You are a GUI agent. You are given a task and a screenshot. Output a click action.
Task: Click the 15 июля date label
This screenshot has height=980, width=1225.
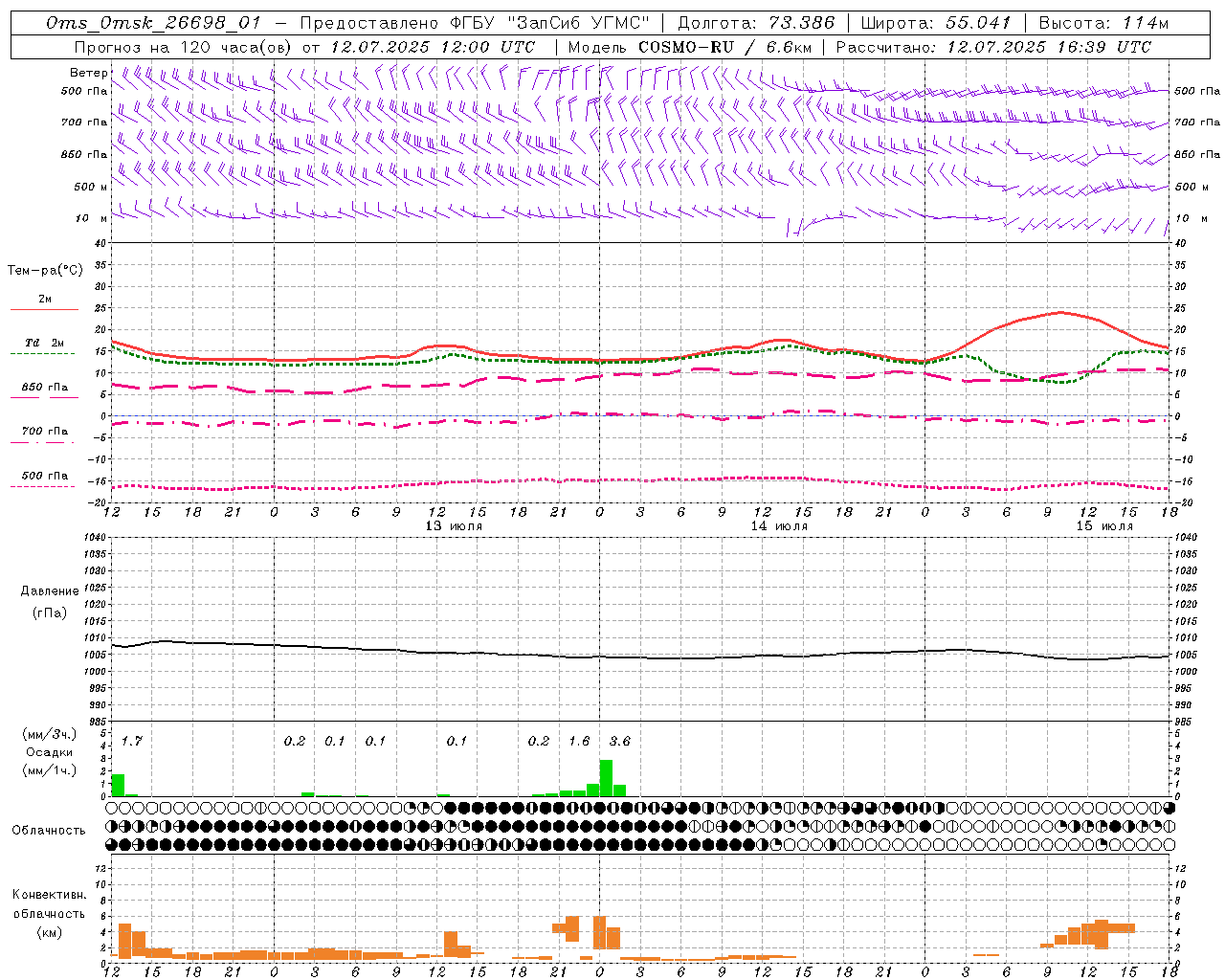pos(1104,526)
